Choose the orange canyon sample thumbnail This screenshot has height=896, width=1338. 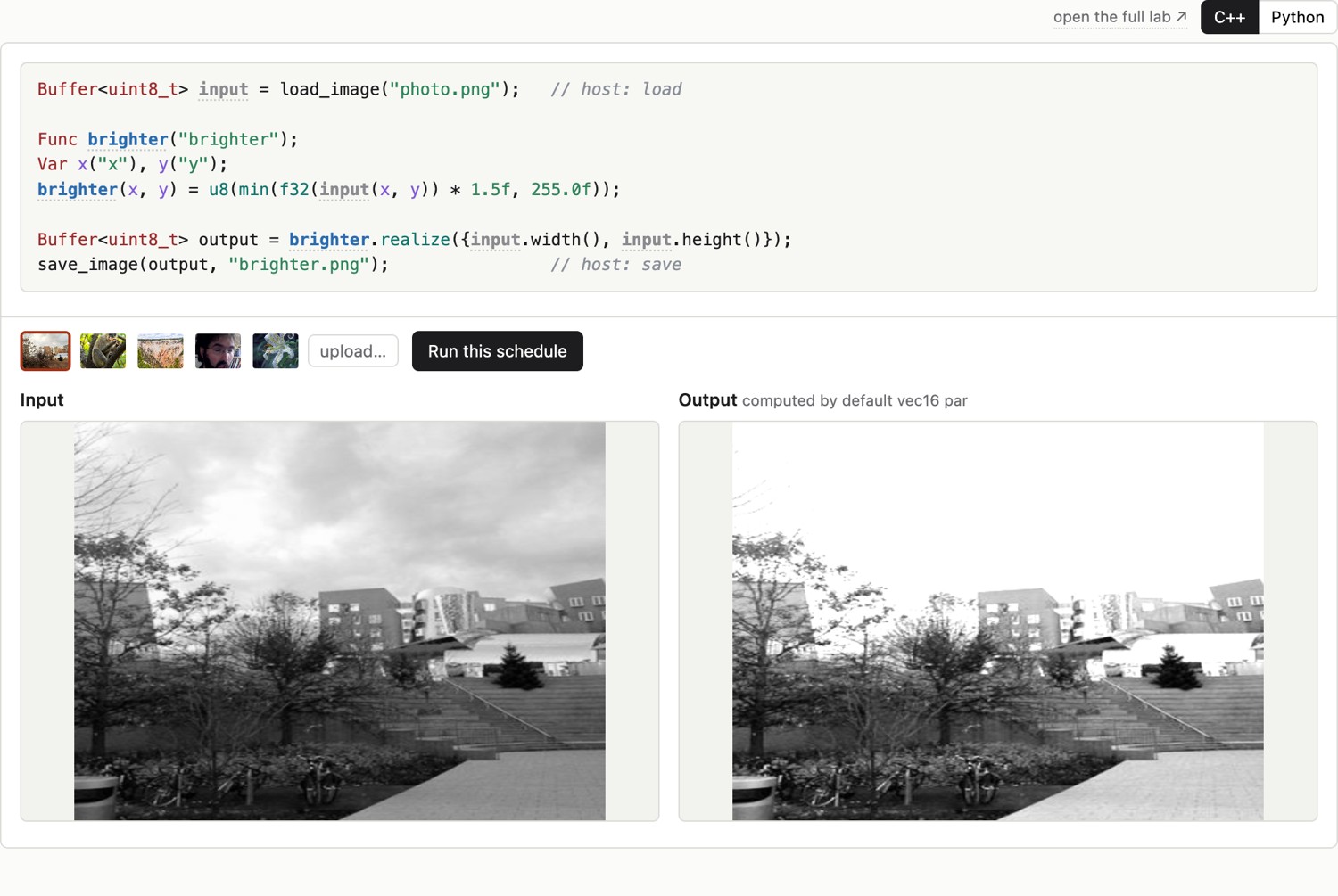tap(161, 351)
